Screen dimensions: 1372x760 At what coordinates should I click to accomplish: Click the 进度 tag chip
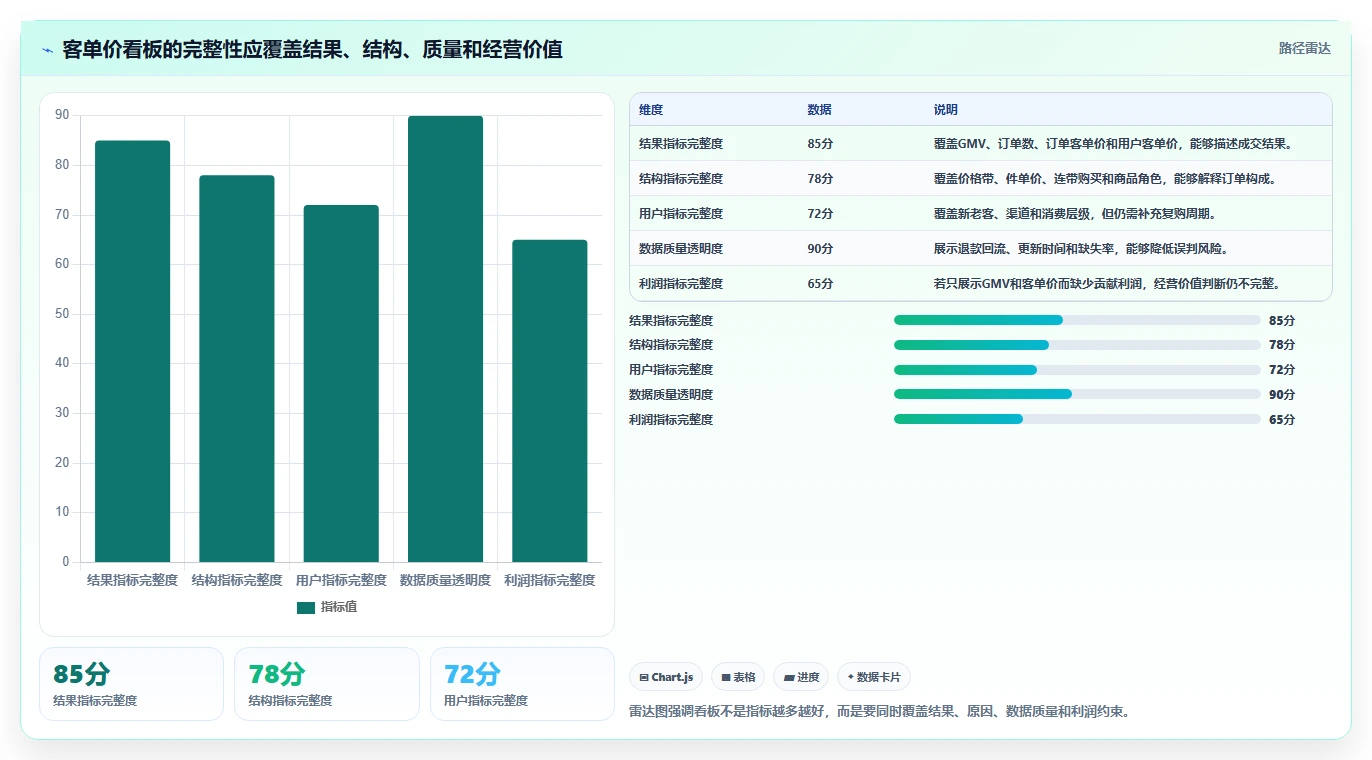(x=801, y=677)
